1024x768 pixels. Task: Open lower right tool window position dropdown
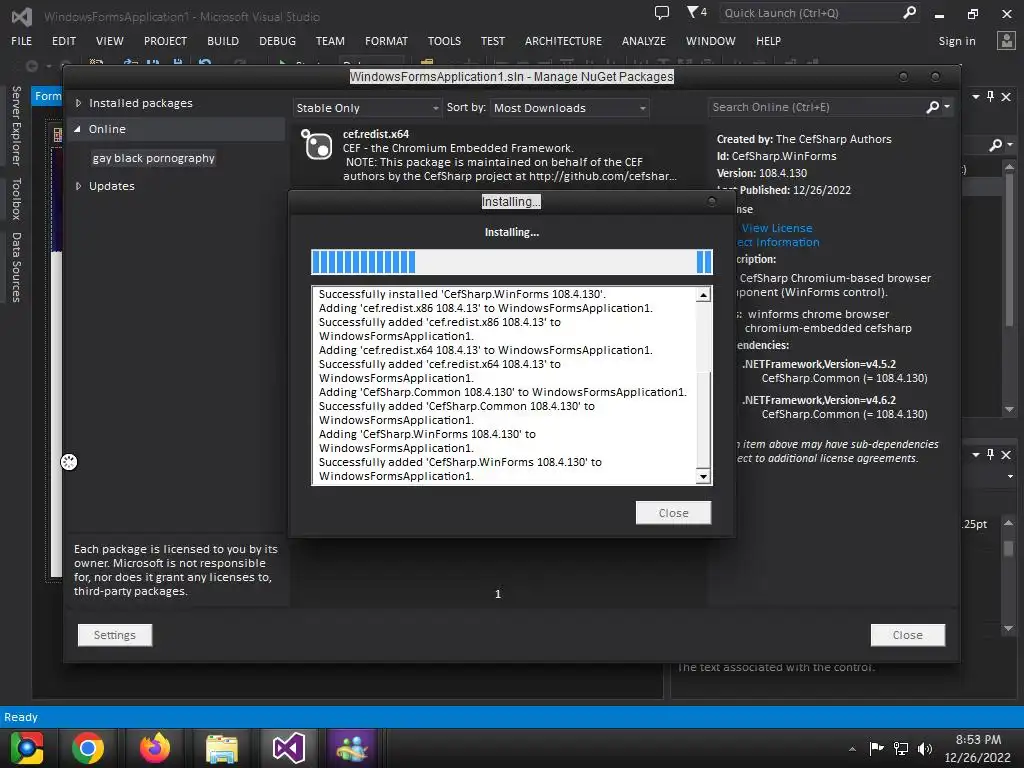click(976, 455)
